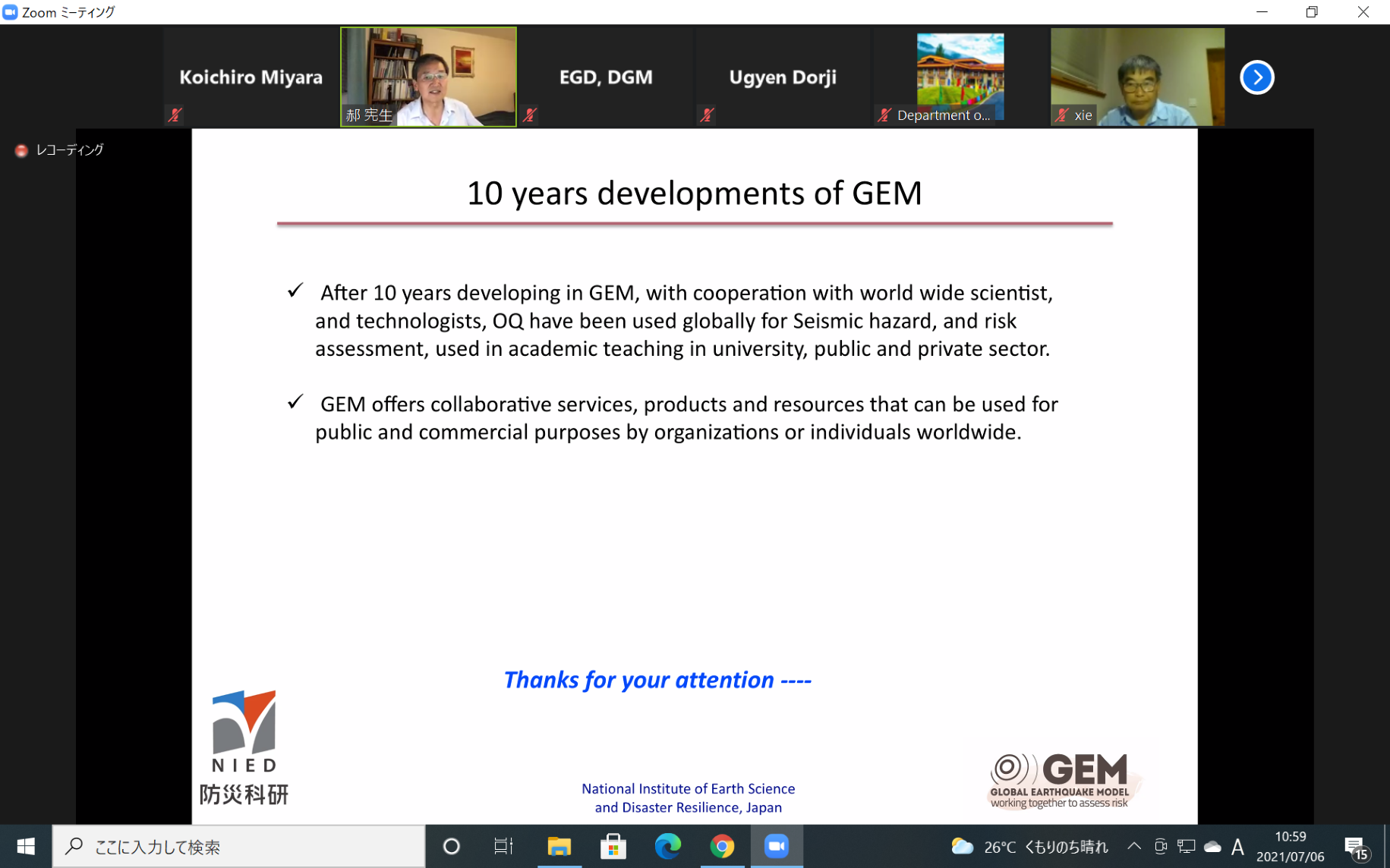Click muted mic icon on Koichiro Miyara tile
The height and width of the screenshot is (868, 1390).
(175, 115)
